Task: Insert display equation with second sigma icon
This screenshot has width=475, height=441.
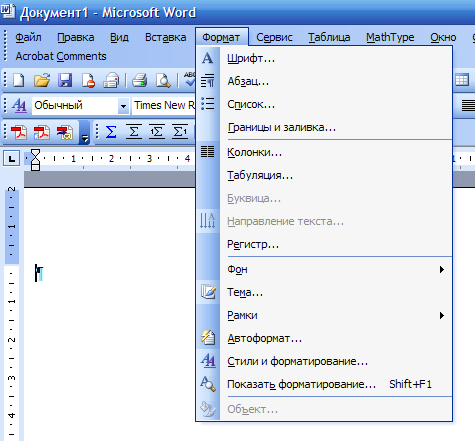Action: (x=134, y=132)
